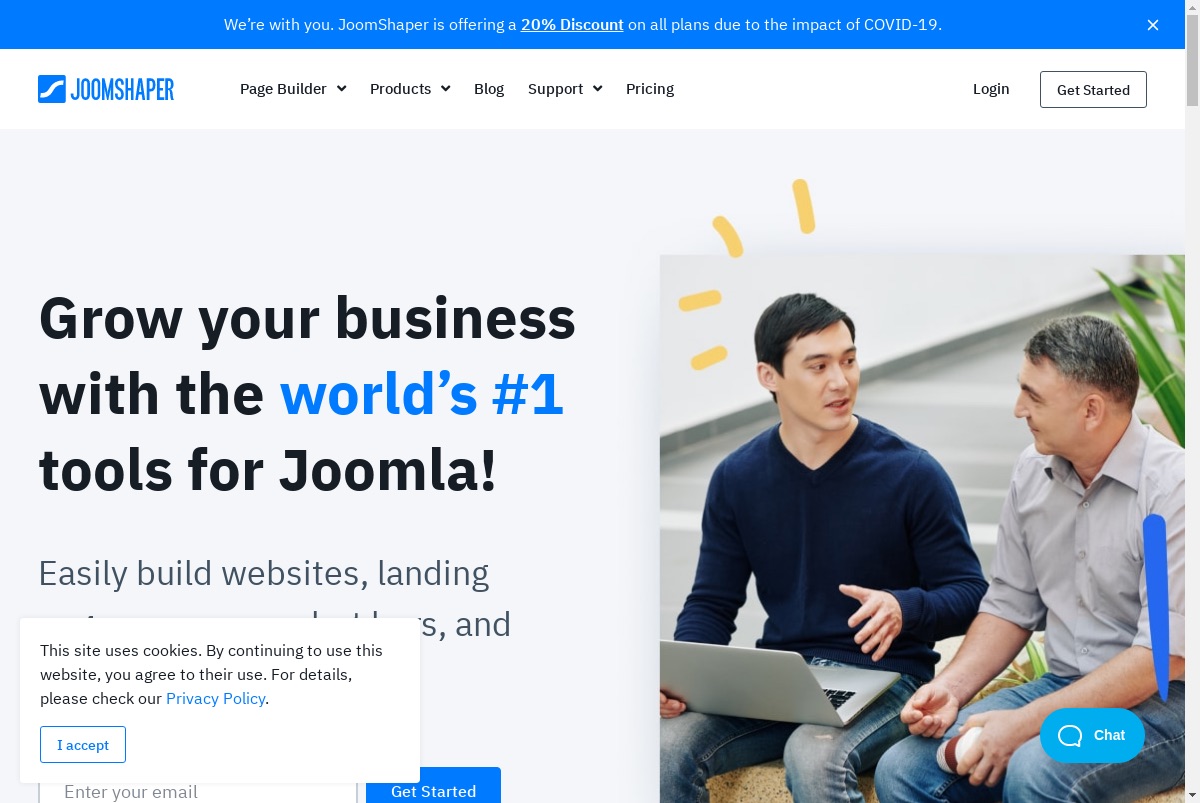
Task: Open the Pricing page
Action: coord(650,89)
